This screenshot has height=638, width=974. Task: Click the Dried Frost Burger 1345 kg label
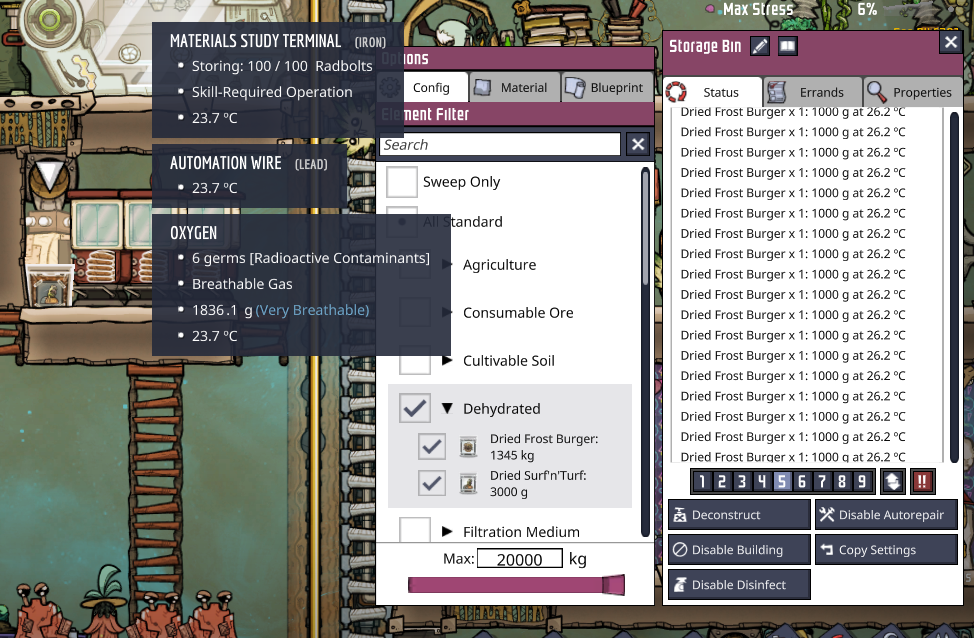pos(544,447)
